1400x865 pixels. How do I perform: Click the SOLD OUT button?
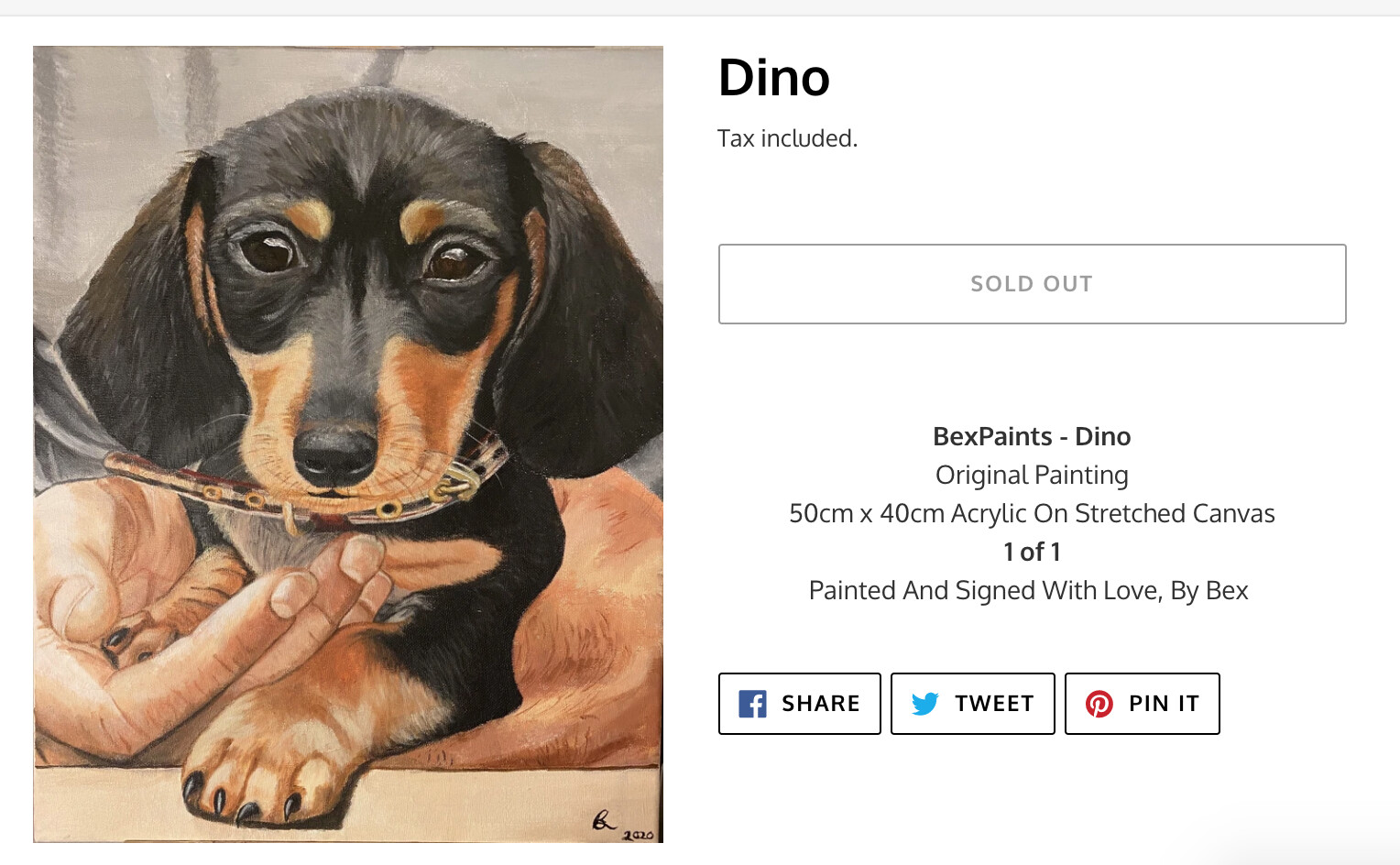point(1032,284)
